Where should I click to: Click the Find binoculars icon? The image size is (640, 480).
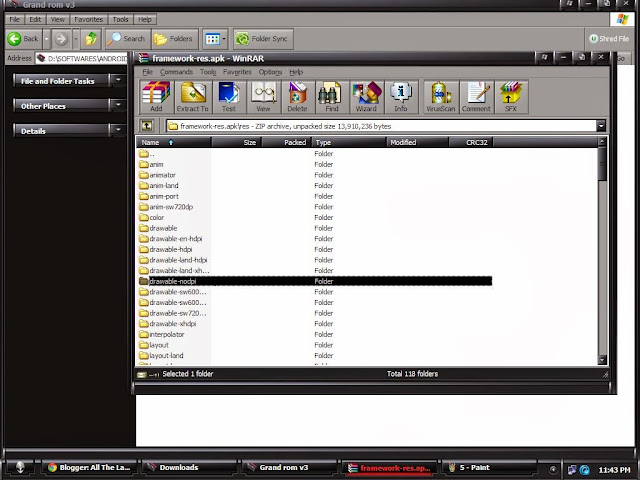331,97
